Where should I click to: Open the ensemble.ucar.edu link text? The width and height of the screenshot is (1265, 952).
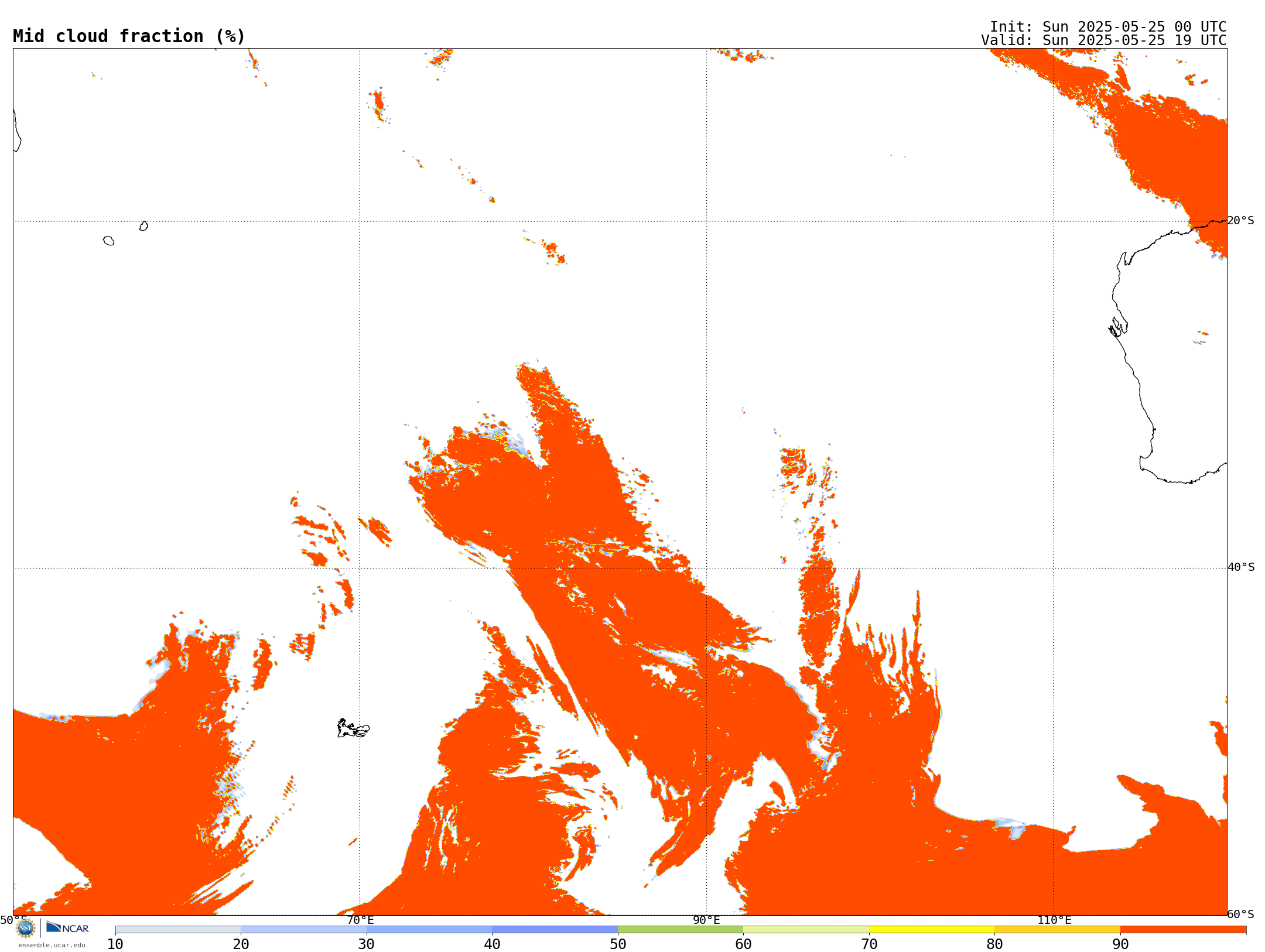52,945
